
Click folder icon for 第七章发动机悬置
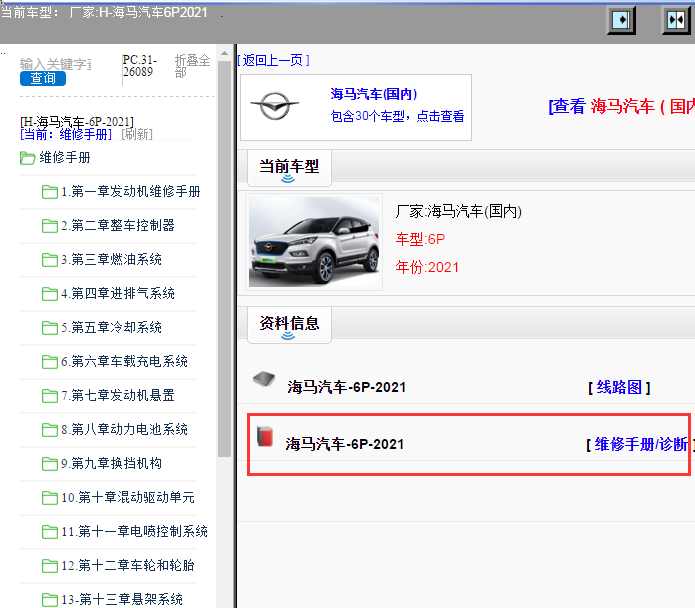click(x=50, y=396)
